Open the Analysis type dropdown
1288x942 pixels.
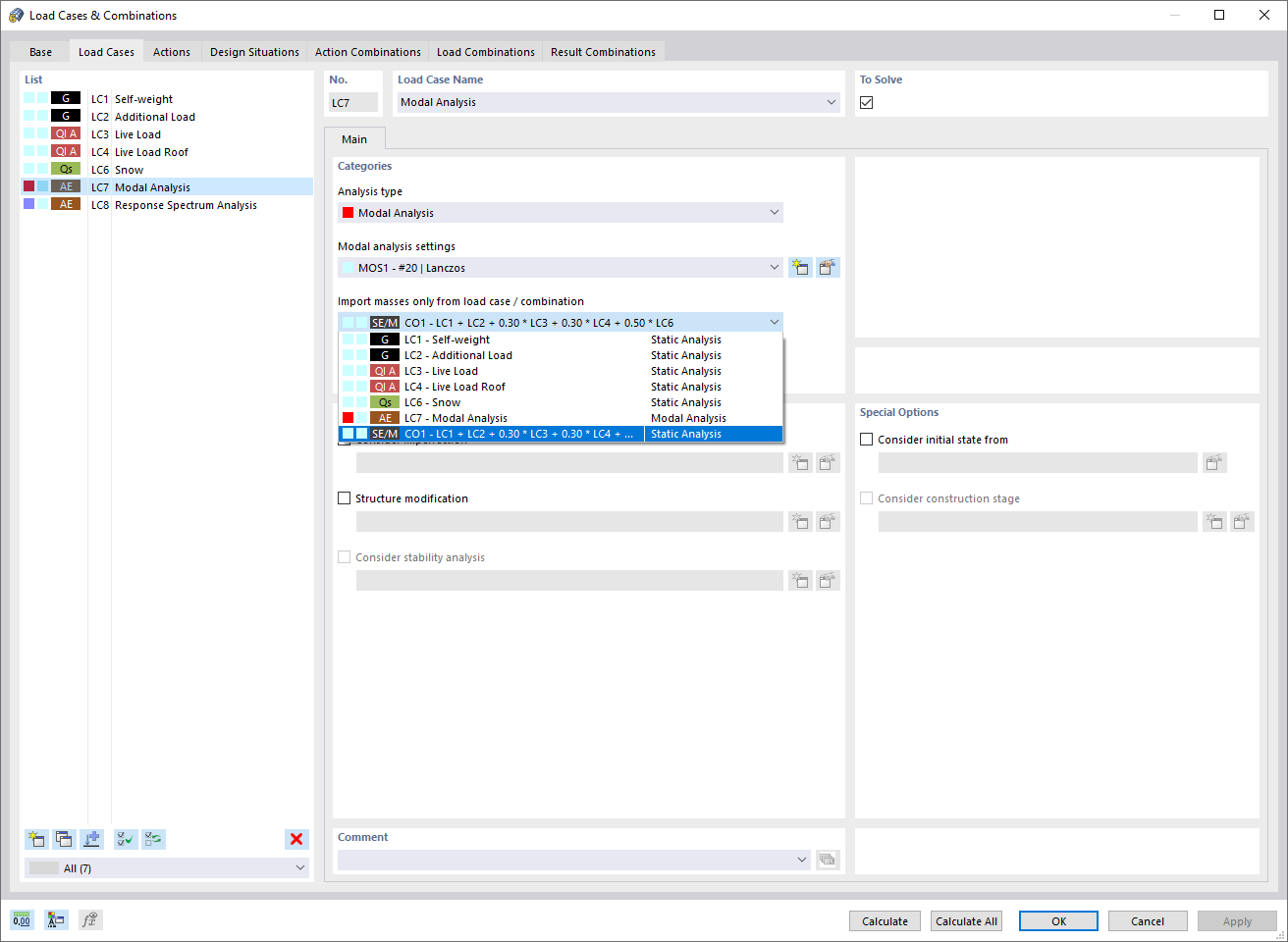(775, 212)
